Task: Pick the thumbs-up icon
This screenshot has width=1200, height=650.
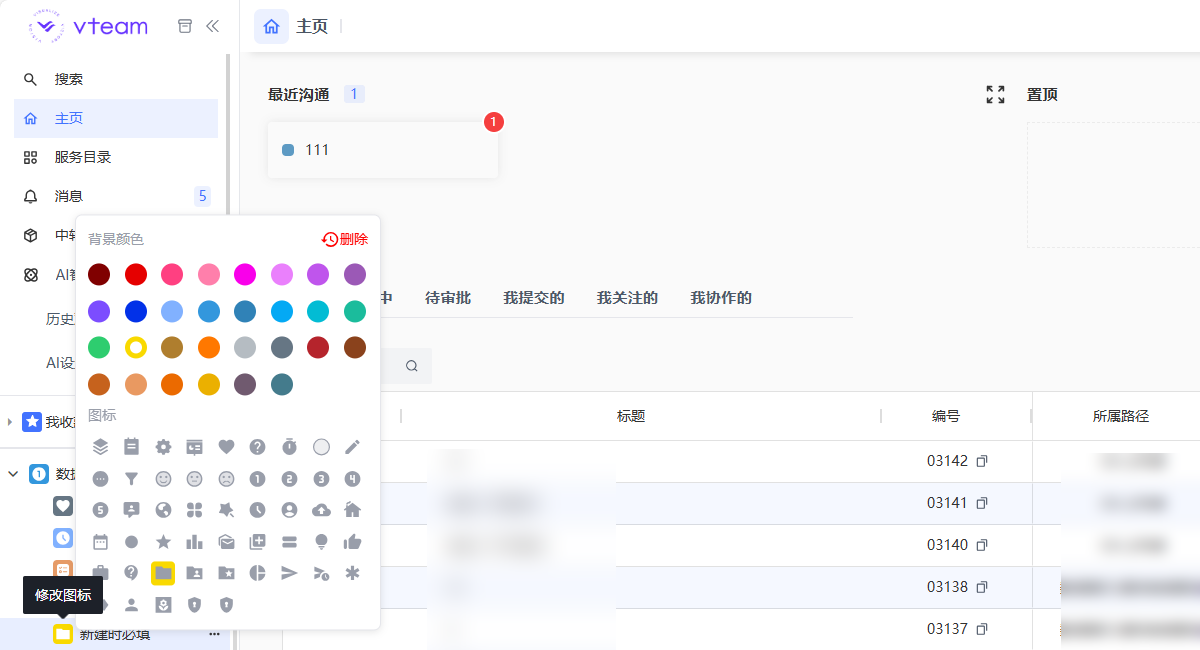Action: [x=352, y=542]
